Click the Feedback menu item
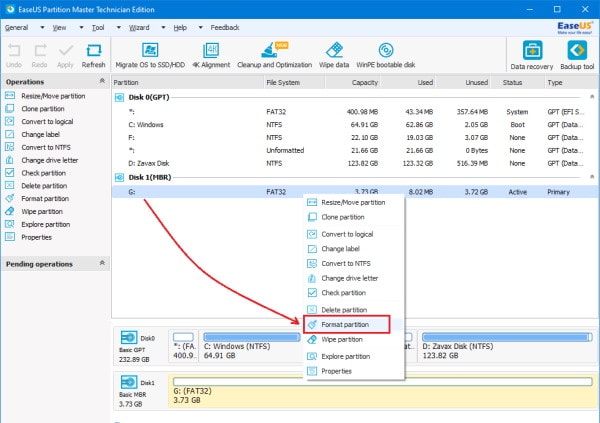 click(225, 28)
